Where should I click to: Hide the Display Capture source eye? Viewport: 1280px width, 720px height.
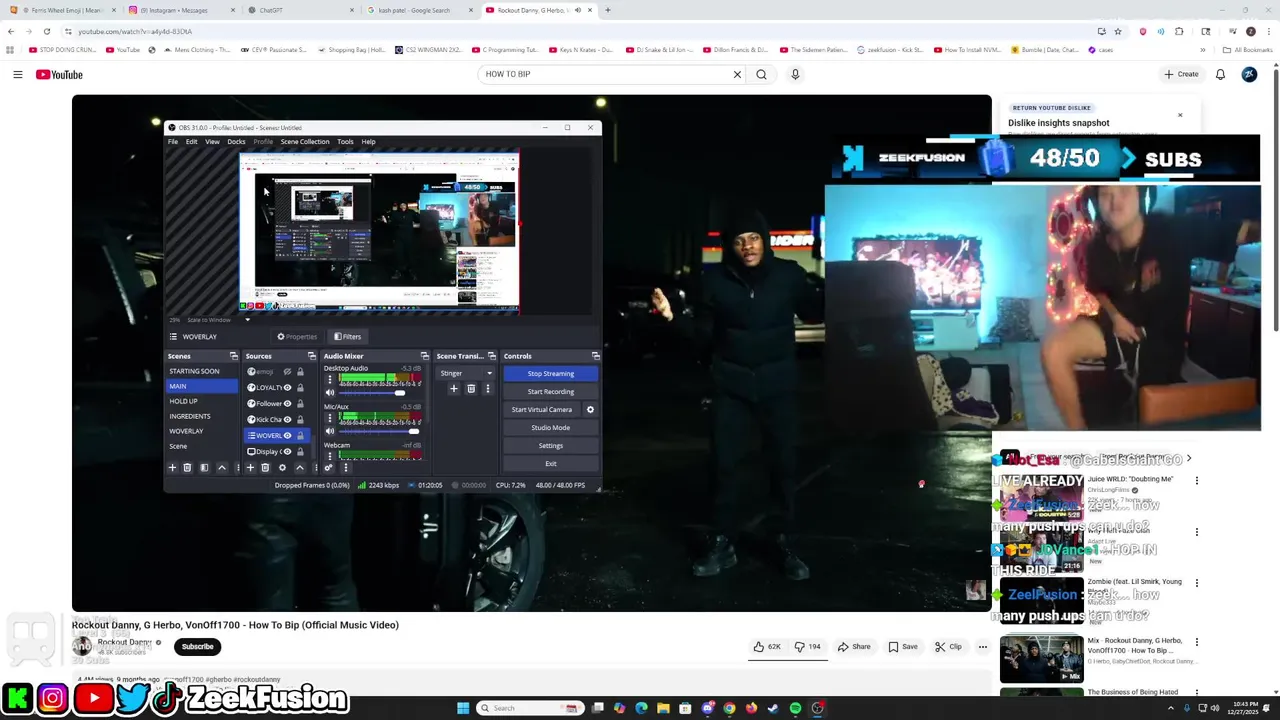(287, 451)
